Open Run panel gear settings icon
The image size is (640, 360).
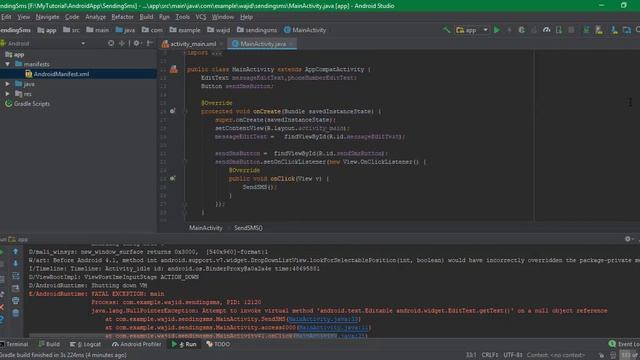(628, 239)
